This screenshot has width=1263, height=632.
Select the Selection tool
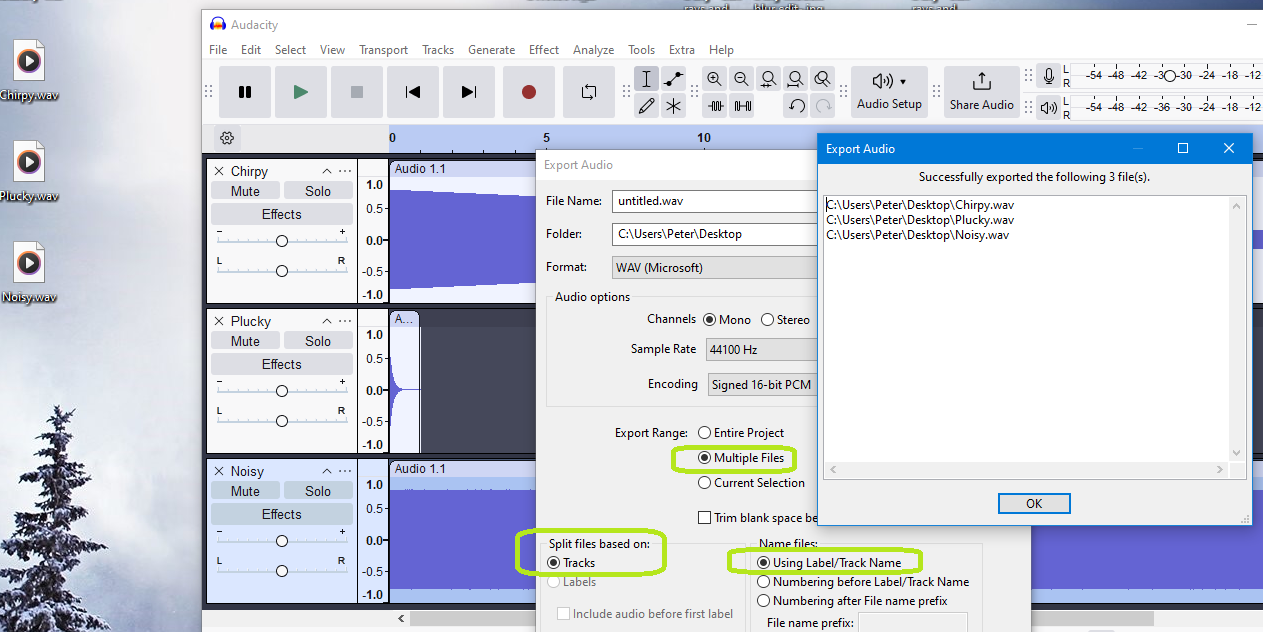(x=646, y=78)
